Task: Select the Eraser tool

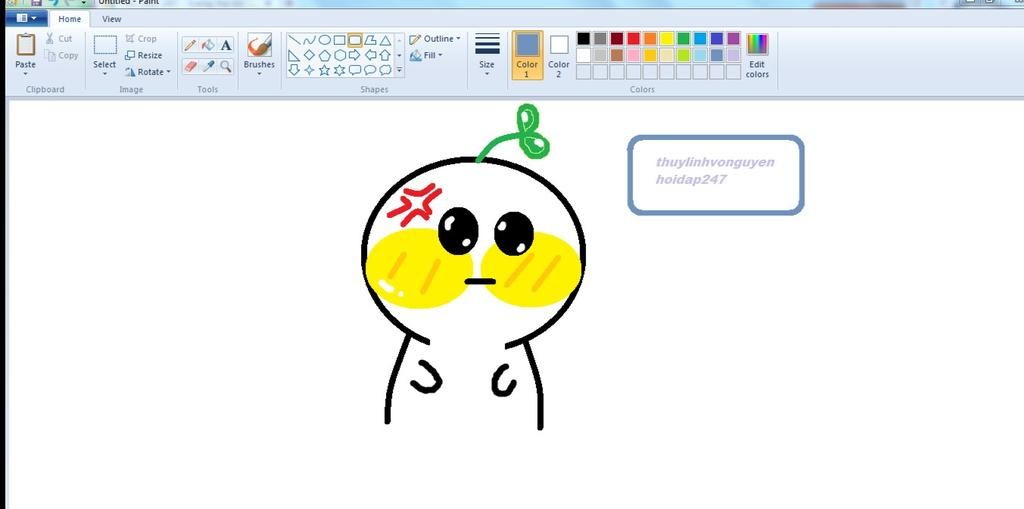Action: click(190, 66)
